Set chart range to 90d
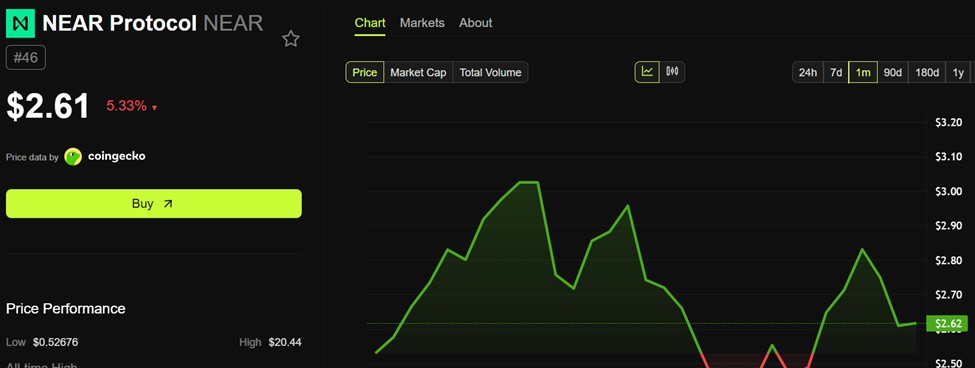The height and width of the screenshot is (368, 975). 893,72
